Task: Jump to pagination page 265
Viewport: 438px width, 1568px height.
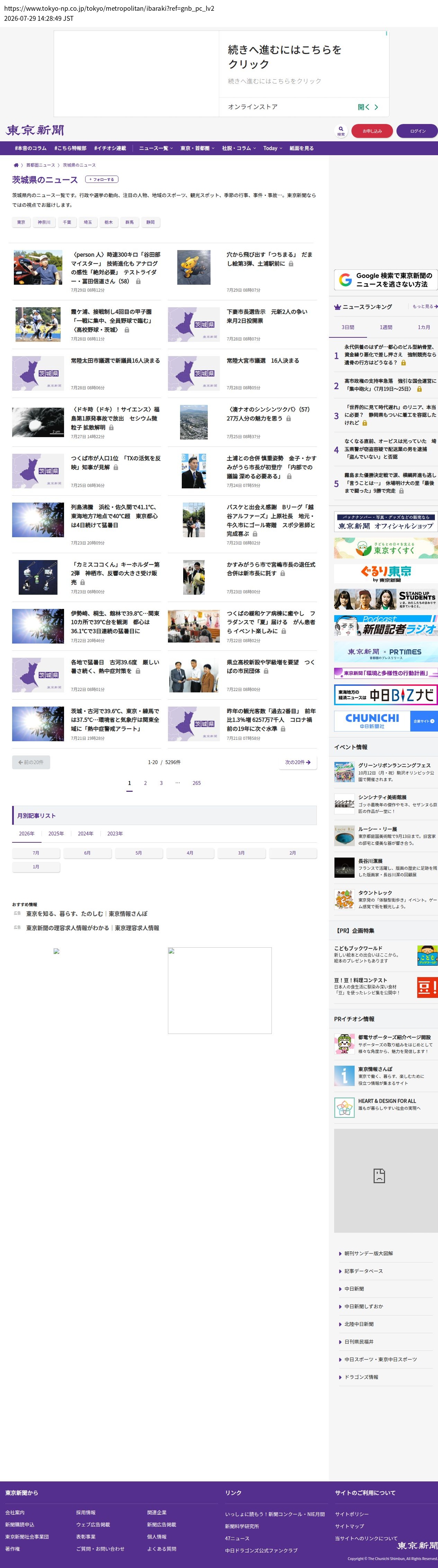Action: click(196, 783)
